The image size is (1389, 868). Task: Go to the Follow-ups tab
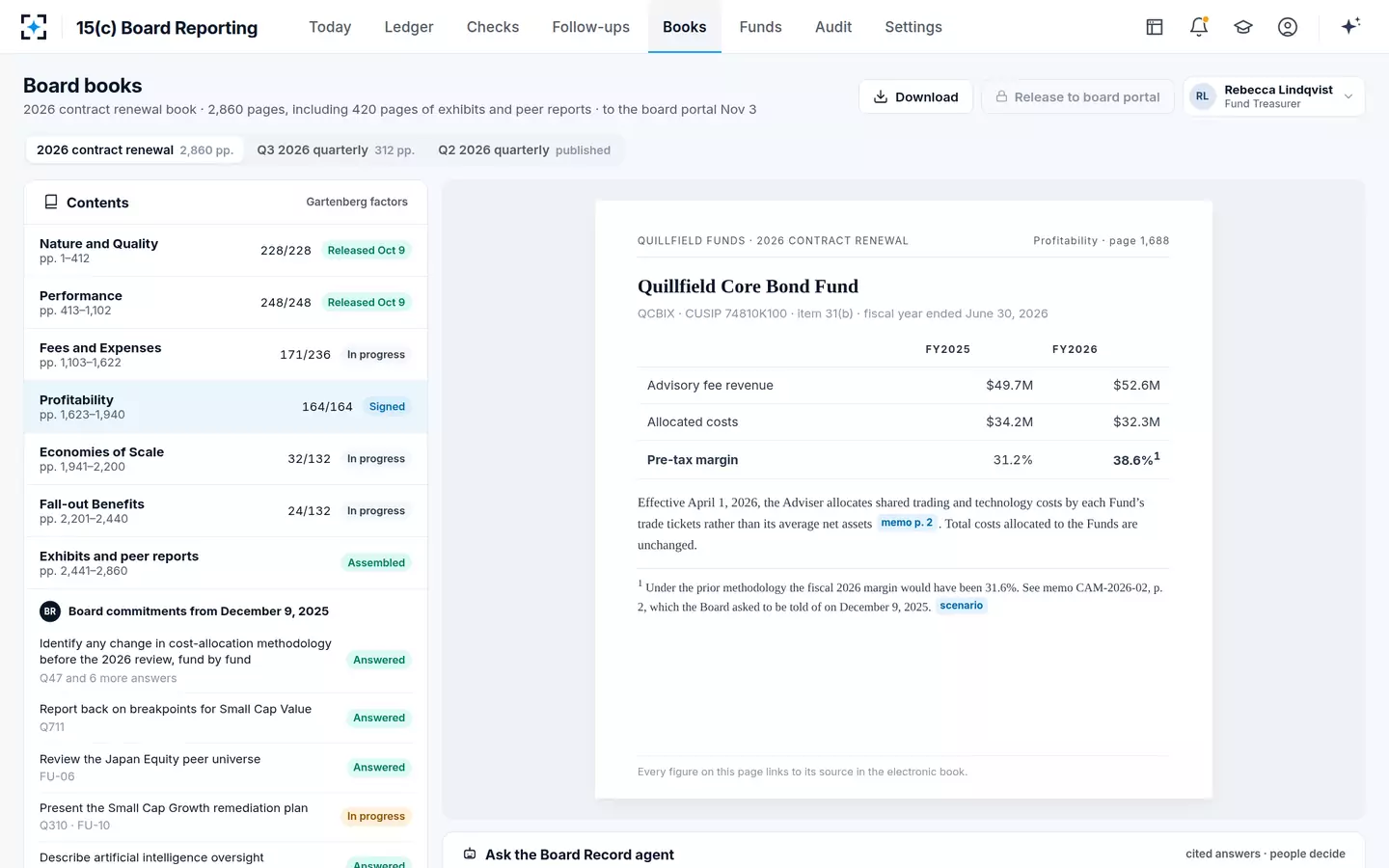tap(590, 27)
